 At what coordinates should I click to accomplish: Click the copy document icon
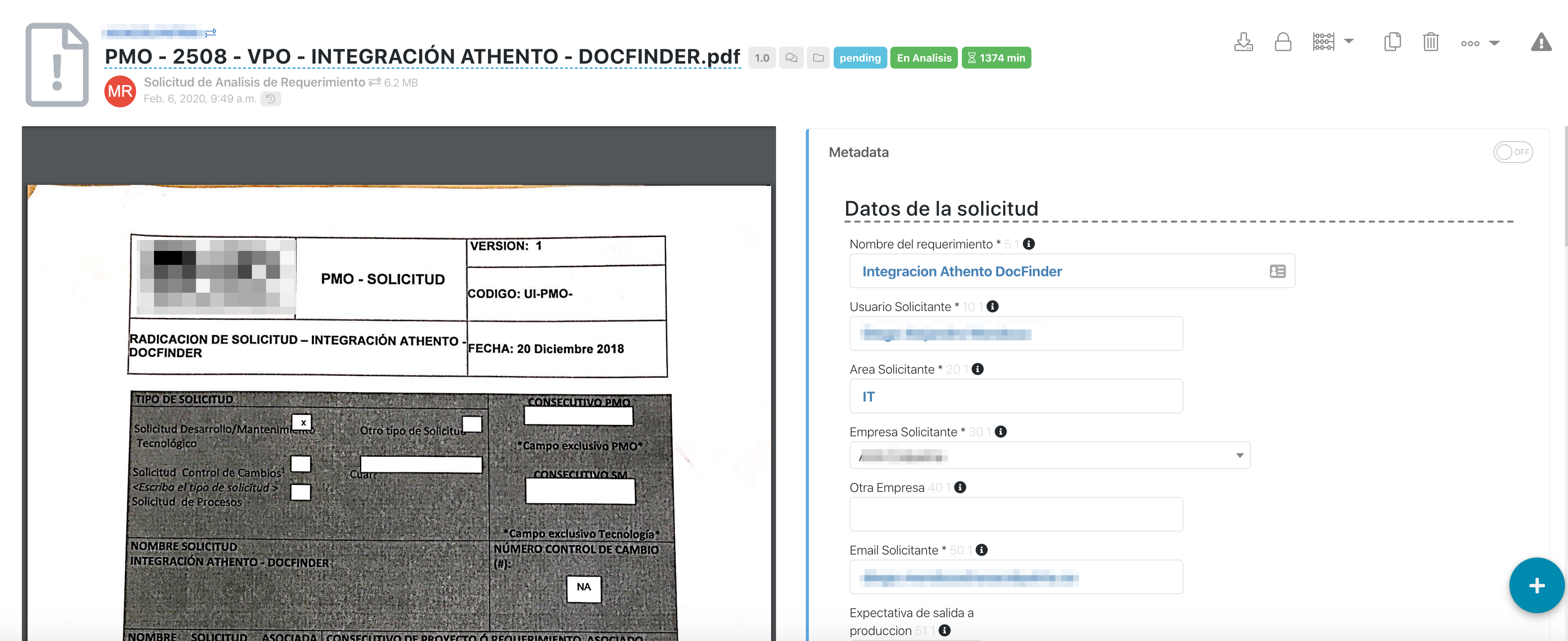(x=1392, y=42)
